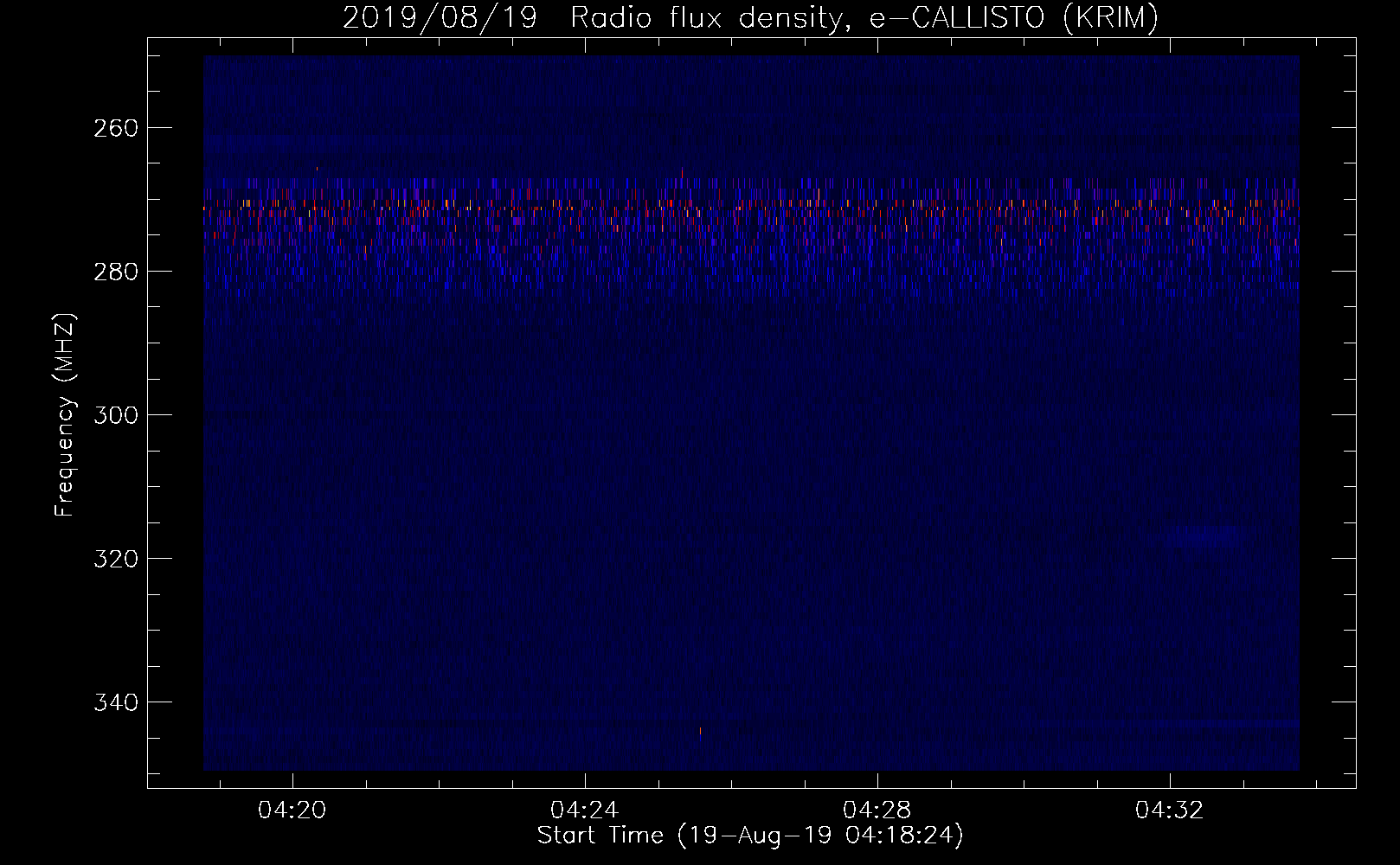Screen dimensions: 1400x865
Task: Click the 04:24 time tick label
Action: click(x=586, y=811)
